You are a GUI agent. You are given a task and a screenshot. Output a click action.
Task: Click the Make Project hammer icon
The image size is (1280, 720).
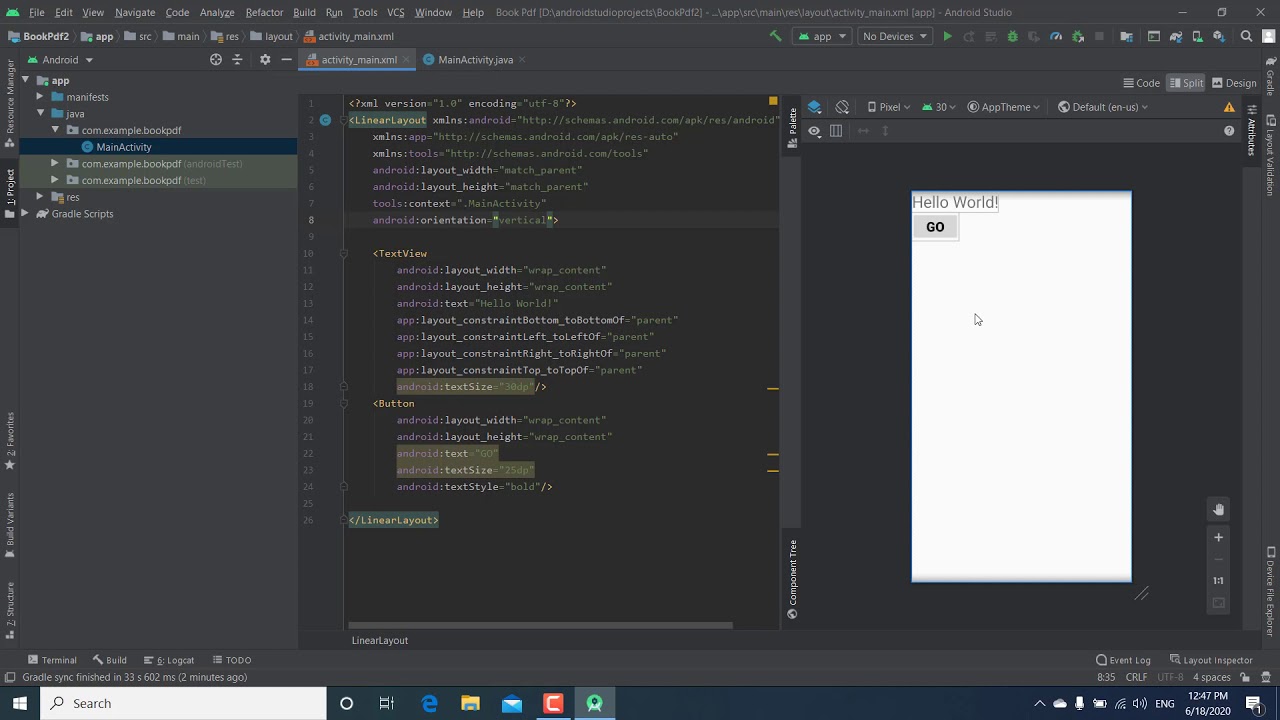pos(775,36)
